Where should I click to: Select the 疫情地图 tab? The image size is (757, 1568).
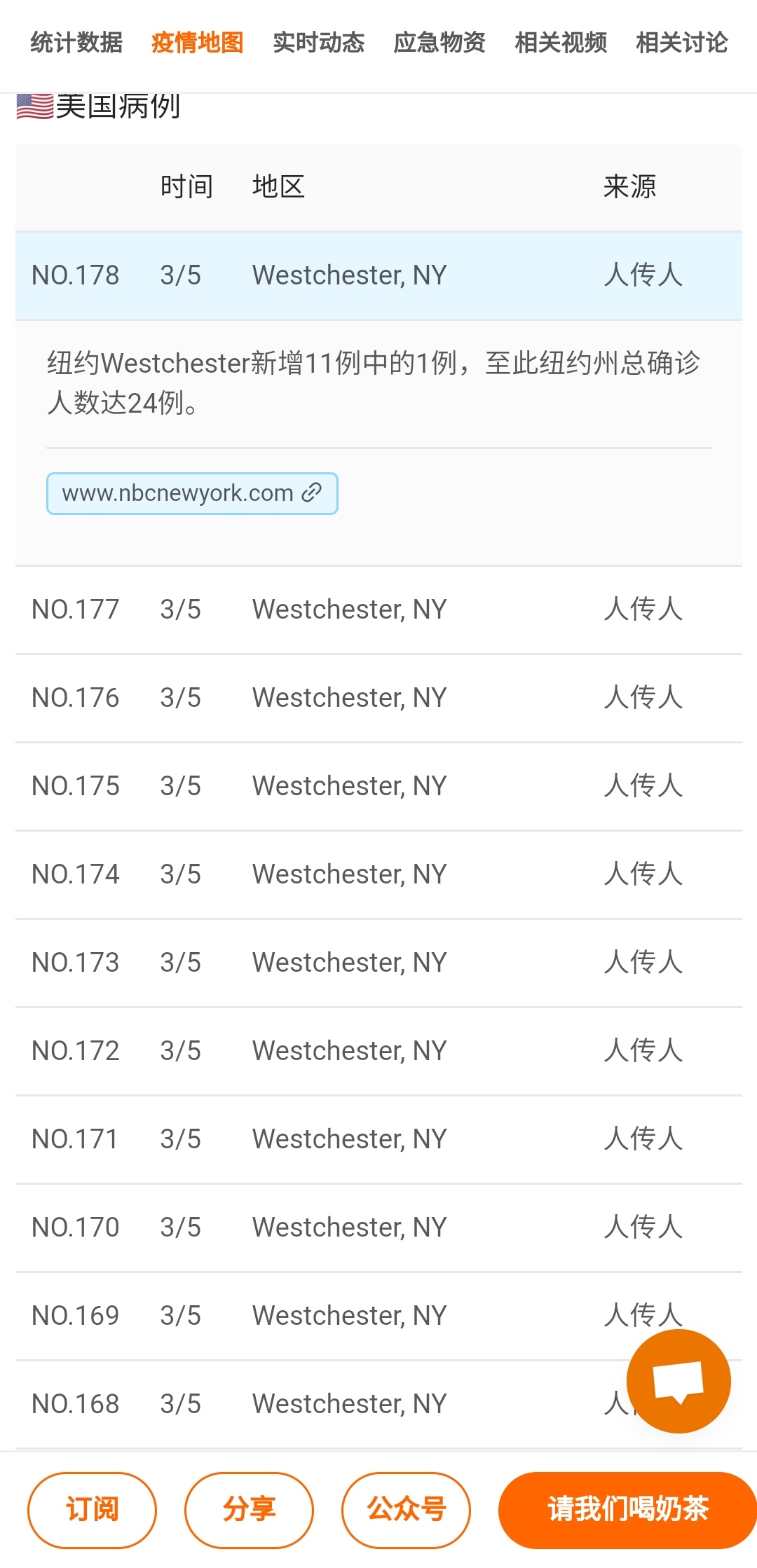198,43
